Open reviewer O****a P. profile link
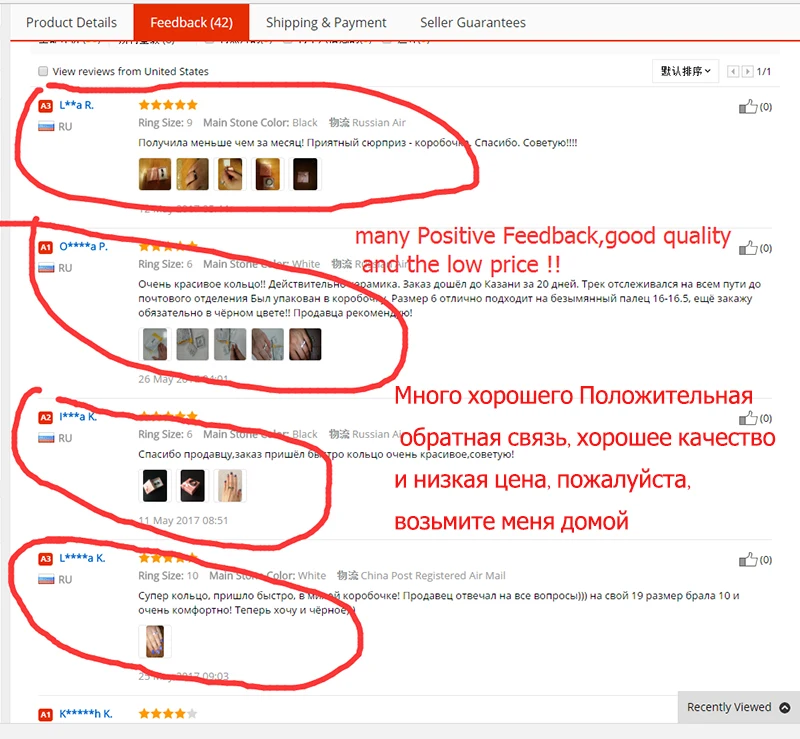This screenshot has height=739, width=800. [84, 247]
